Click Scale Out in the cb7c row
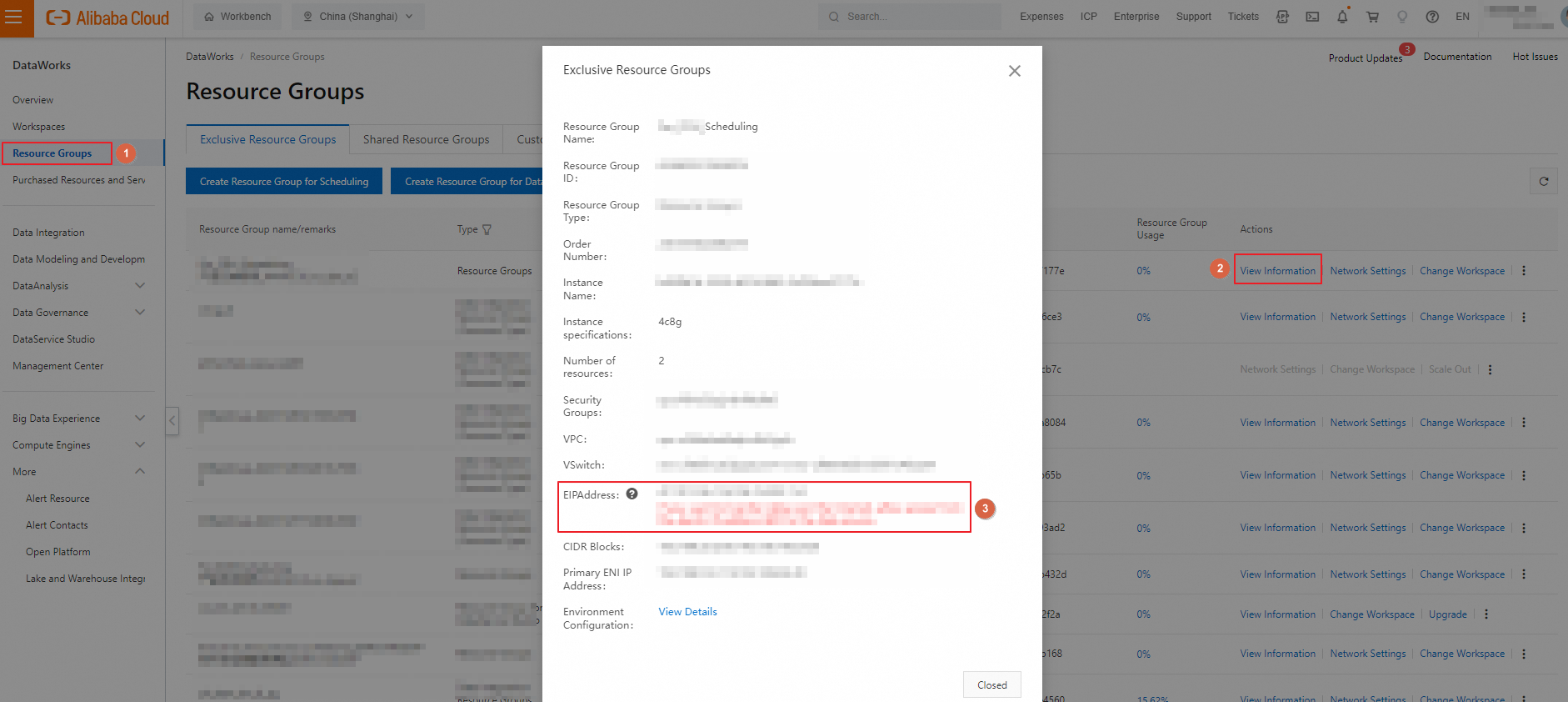Image resolution: width=1568 pixels, height=702 pixels. tap(1450, 369)
